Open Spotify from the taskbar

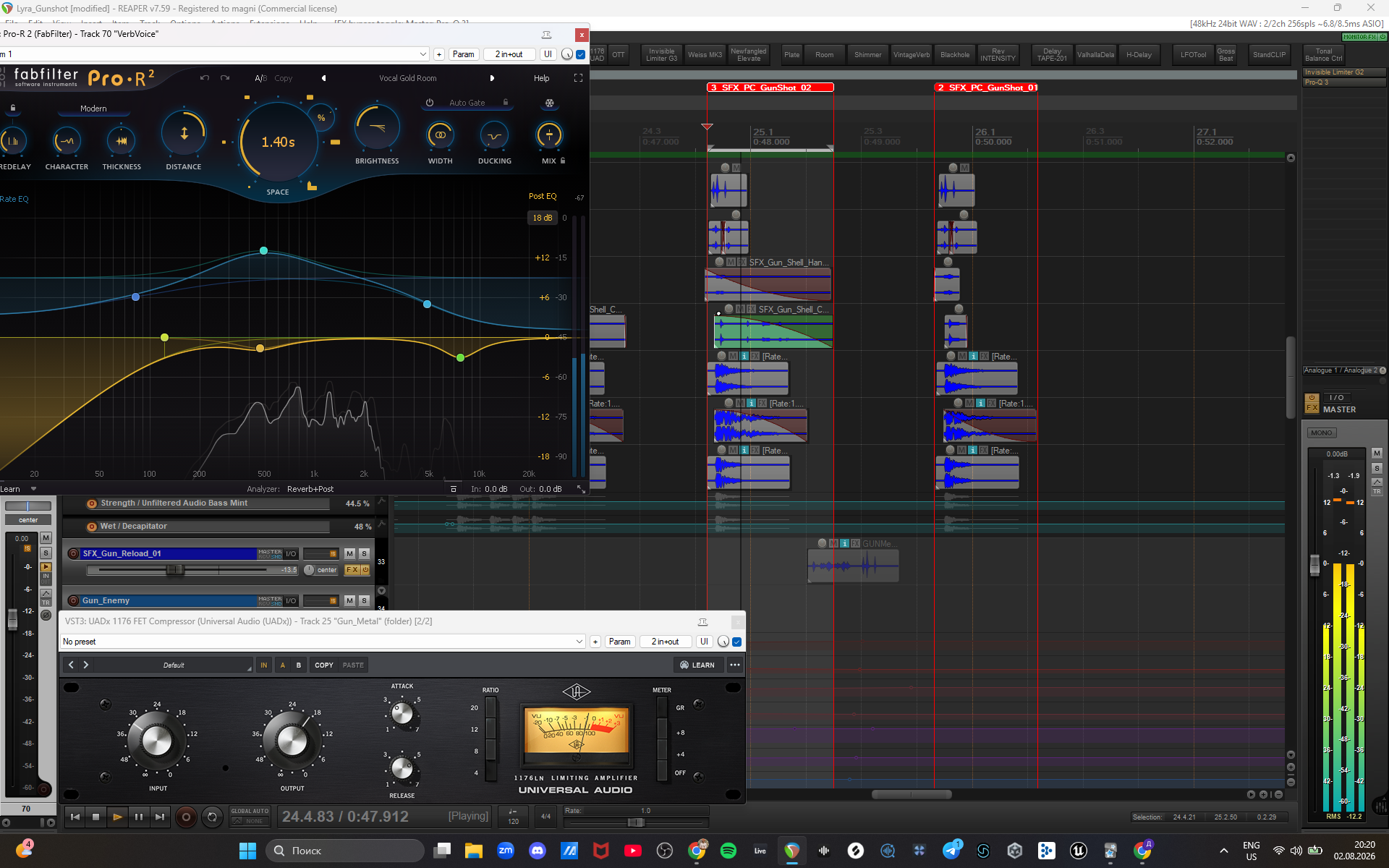click(x=729, y=851)
